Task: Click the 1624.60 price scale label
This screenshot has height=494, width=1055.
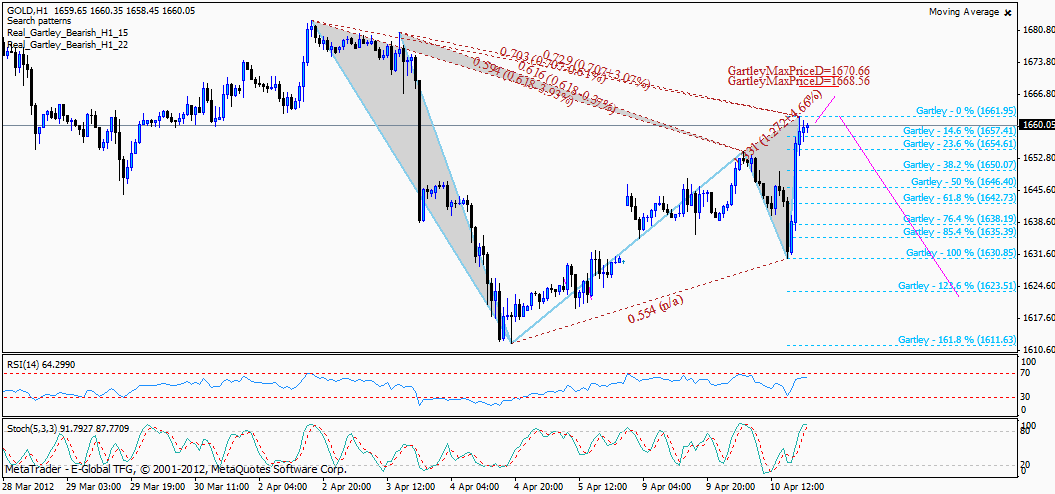Action: (1038, 285)
